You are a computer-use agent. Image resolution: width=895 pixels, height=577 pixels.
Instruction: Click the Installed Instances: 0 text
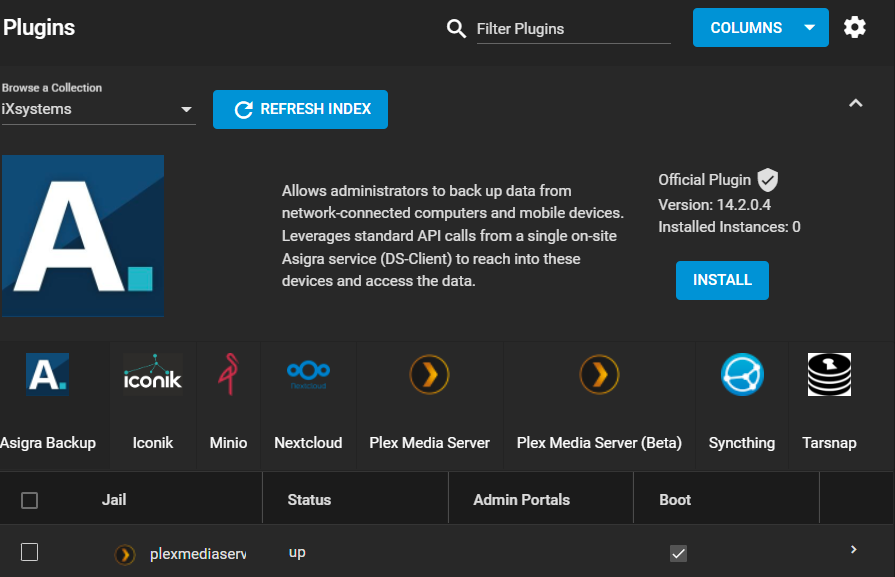729,227
